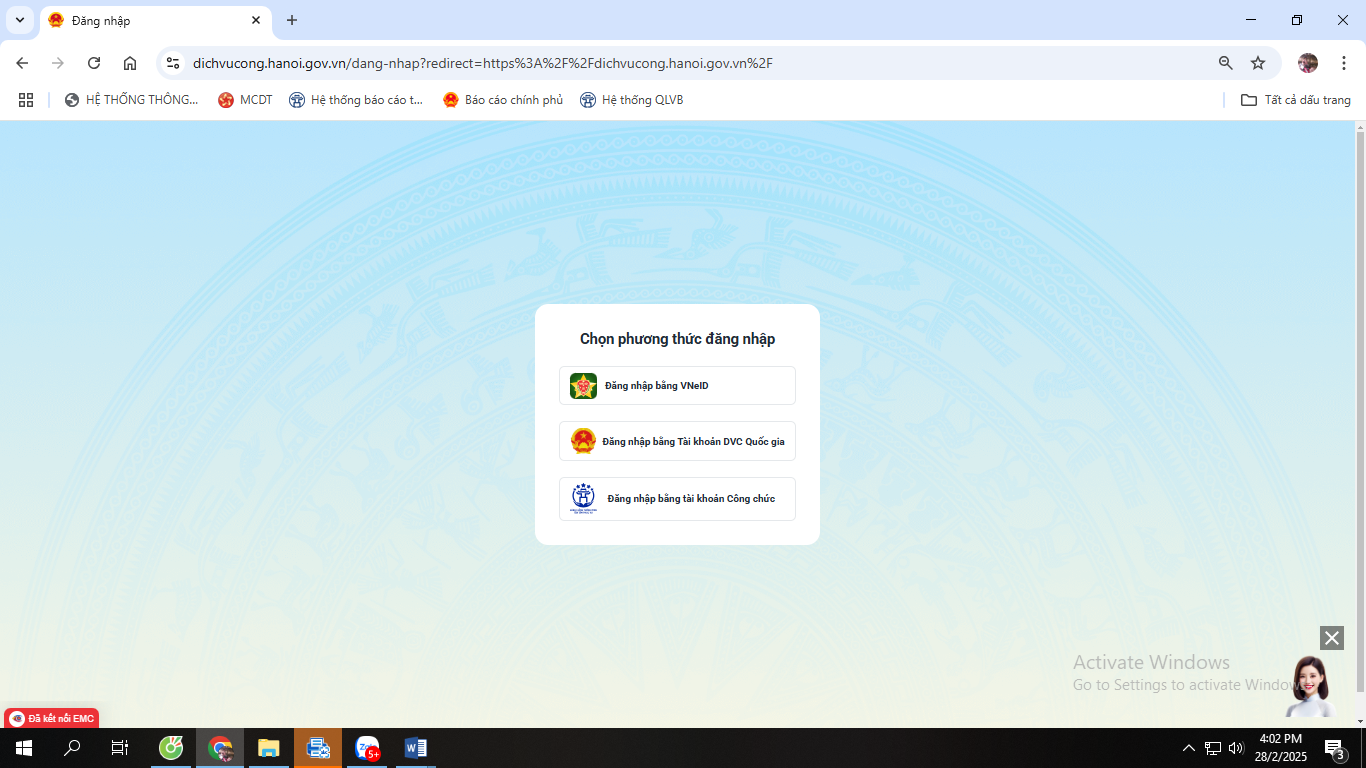The width and height of the screenshot is (1366, 768).
Task: Open the Windows Start menu
Action: tap(24, 748)
